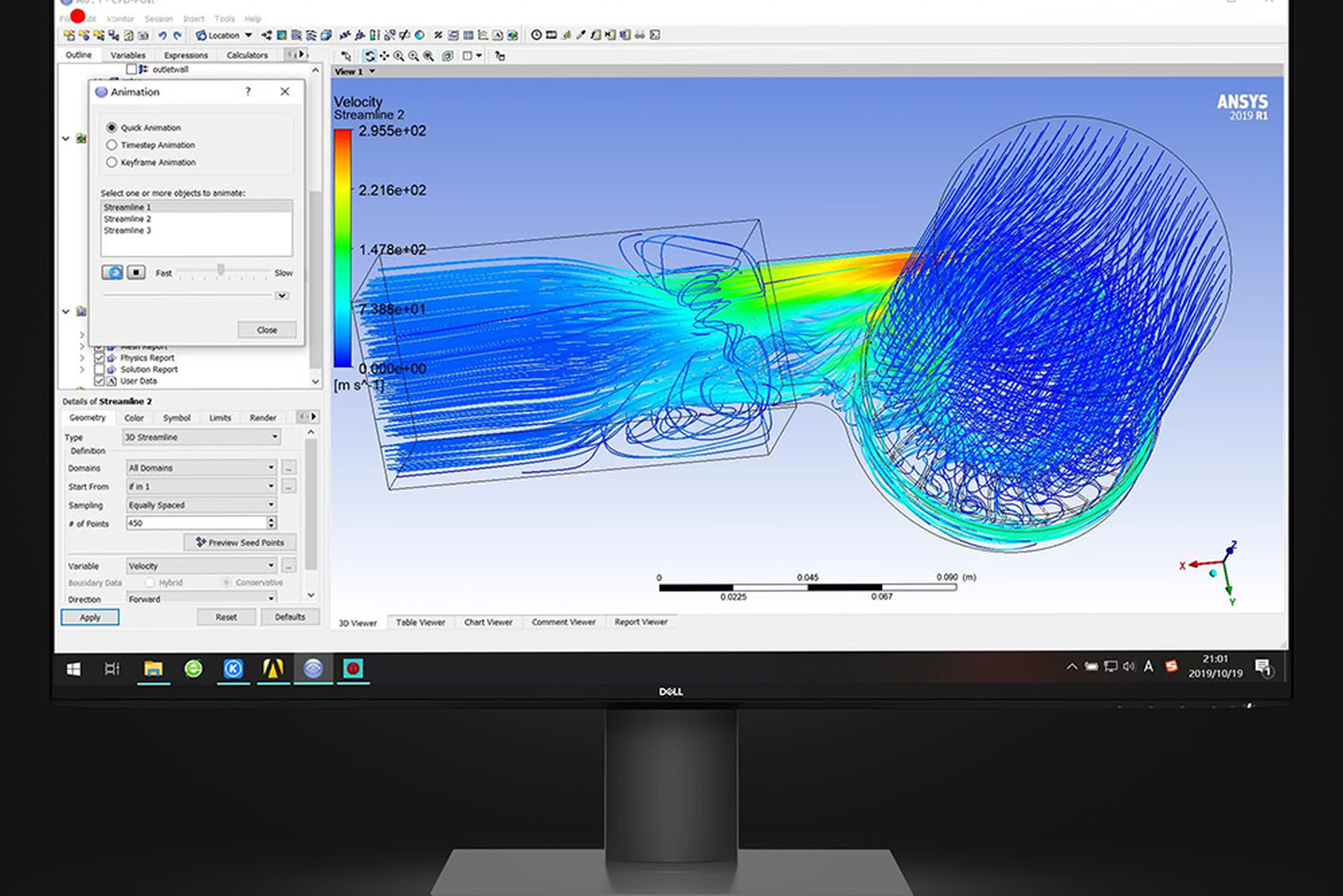
Task: Switch to the Chart Viewer tab
Action: click(x=488, y=622)
